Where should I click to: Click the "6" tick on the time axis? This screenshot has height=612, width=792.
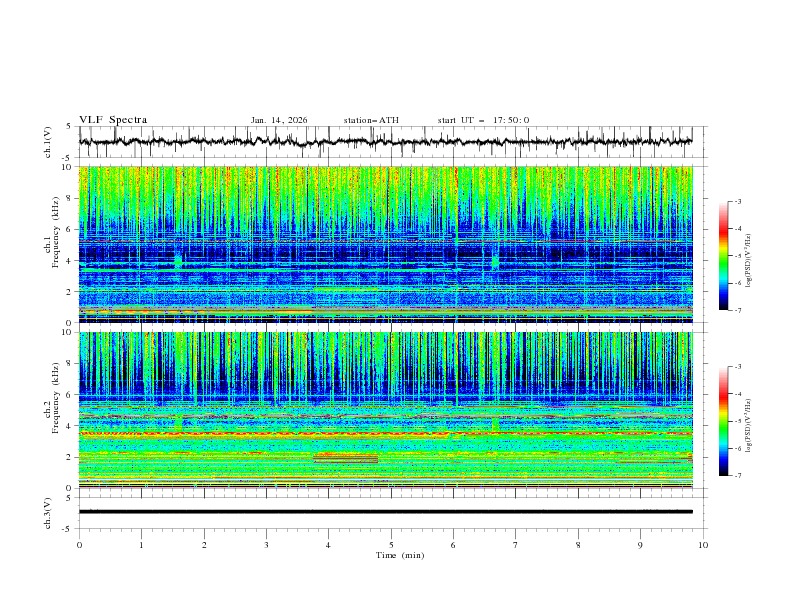(x=454, y=545)
